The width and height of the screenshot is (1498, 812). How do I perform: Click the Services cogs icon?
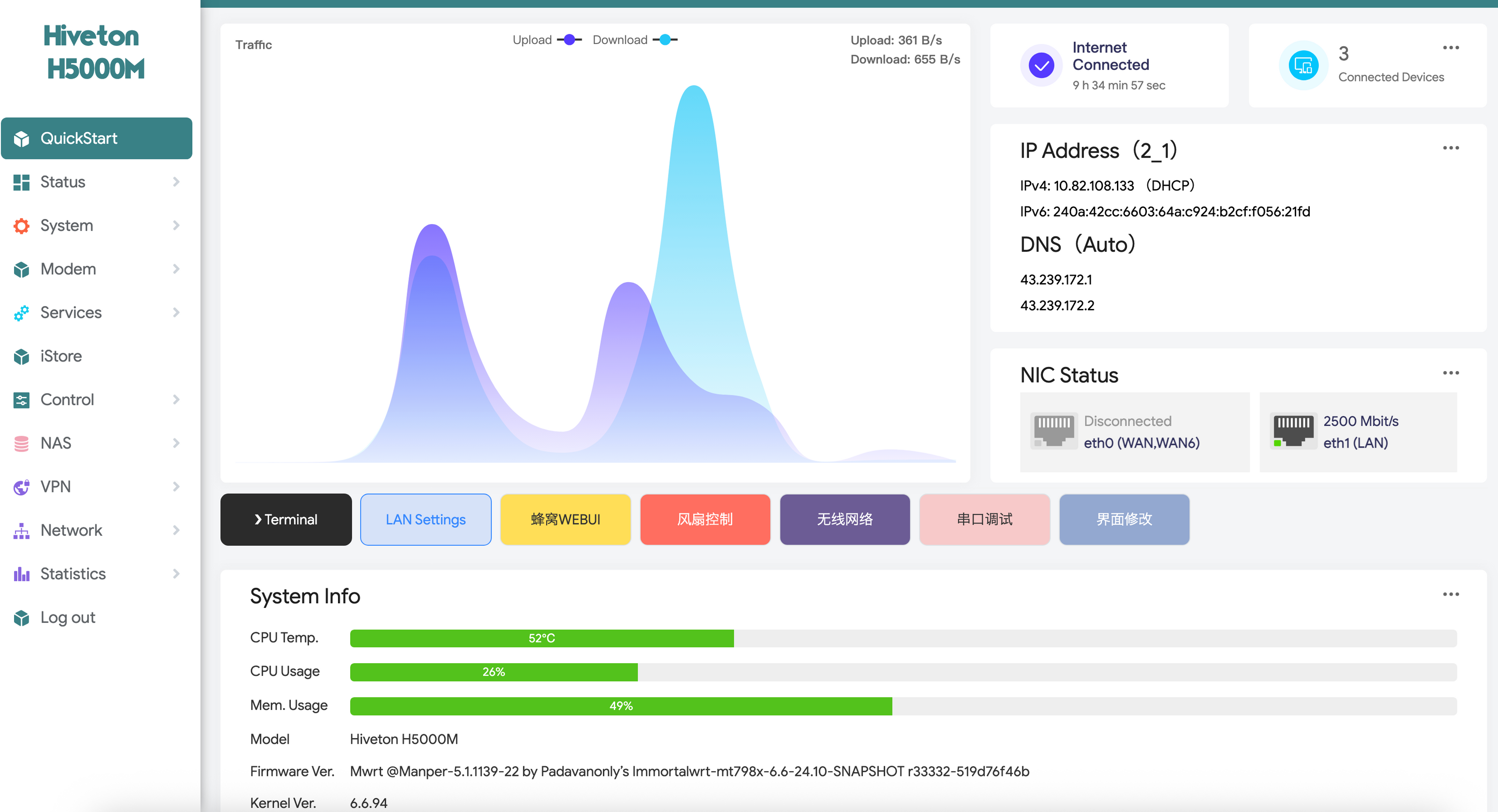[x=22, y=313]
